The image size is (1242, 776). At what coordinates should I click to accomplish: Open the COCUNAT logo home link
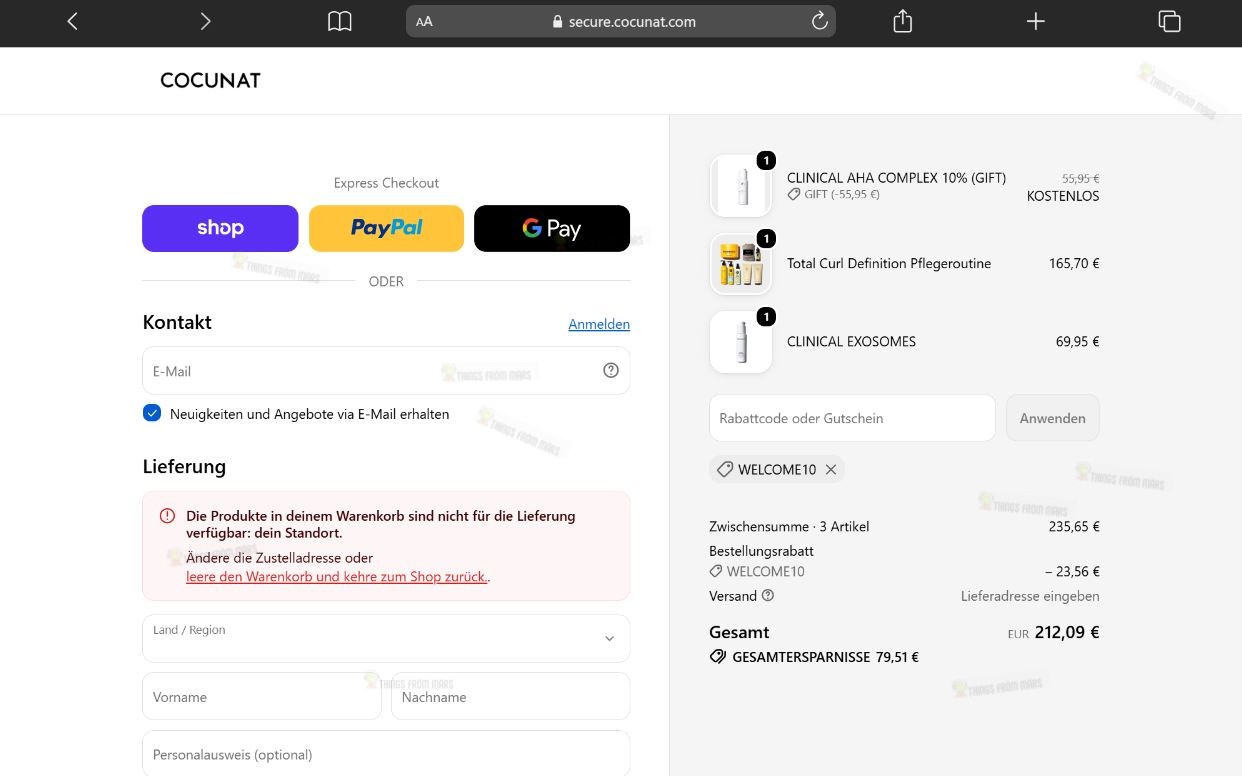210,80
